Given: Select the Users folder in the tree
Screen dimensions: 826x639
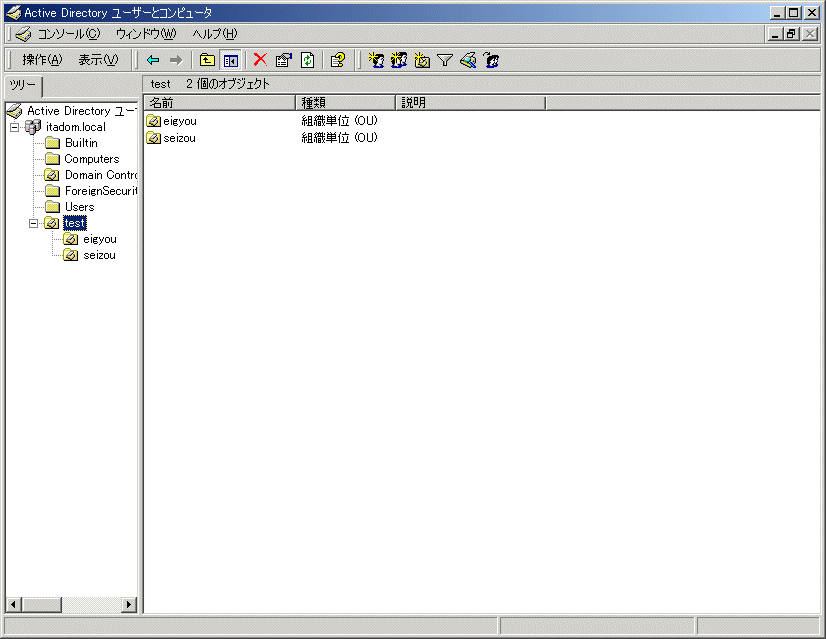Looking at the screenshot, I should tap(80, 207).
